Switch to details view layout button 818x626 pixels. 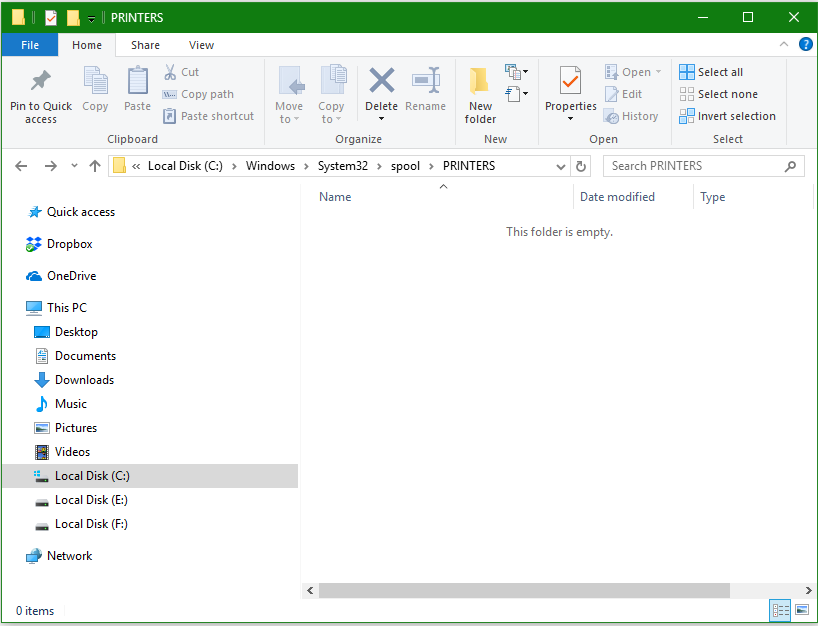[780, 610]
